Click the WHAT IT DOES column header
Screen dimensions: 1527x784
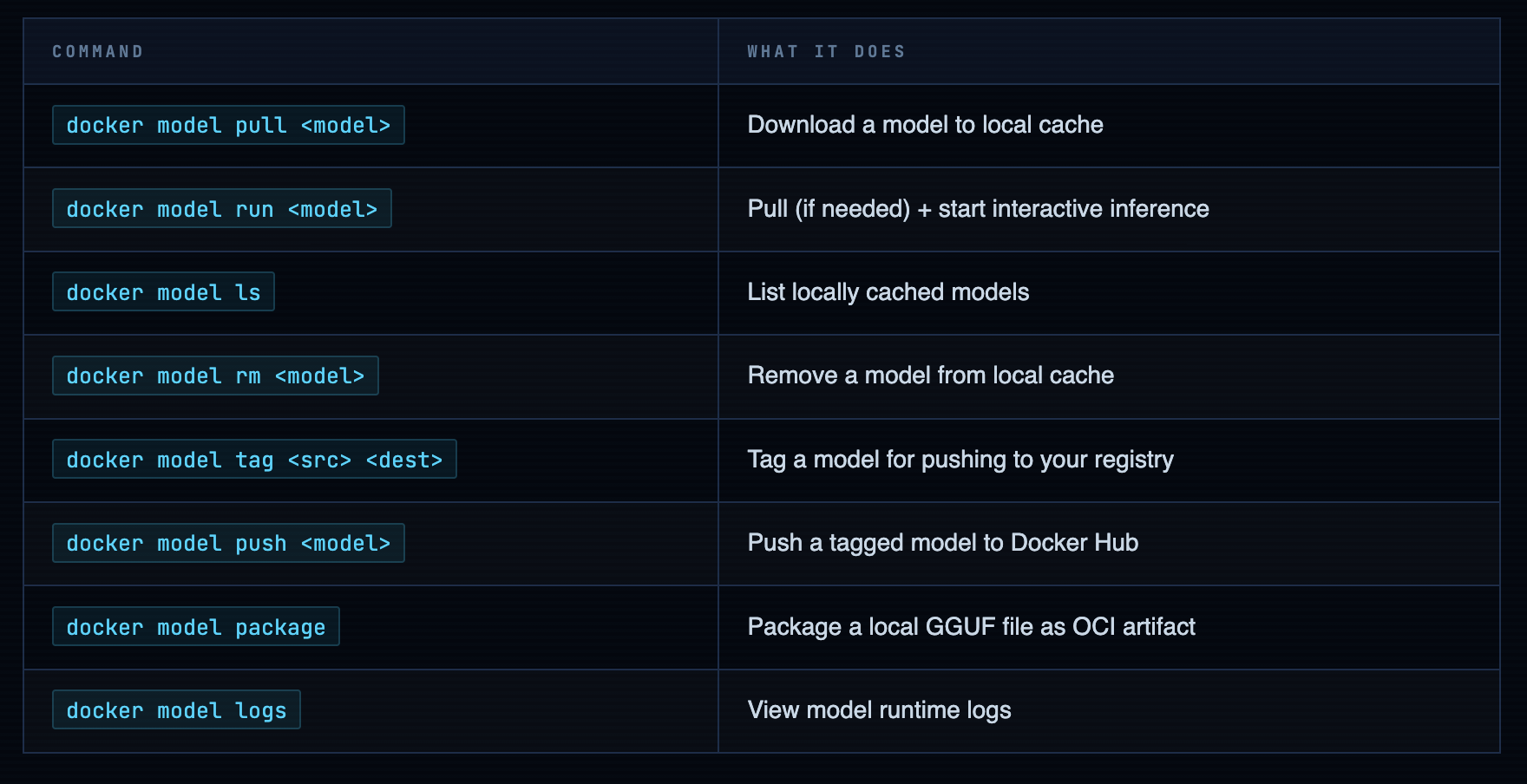pyautogui.click(x=826, y=52)
